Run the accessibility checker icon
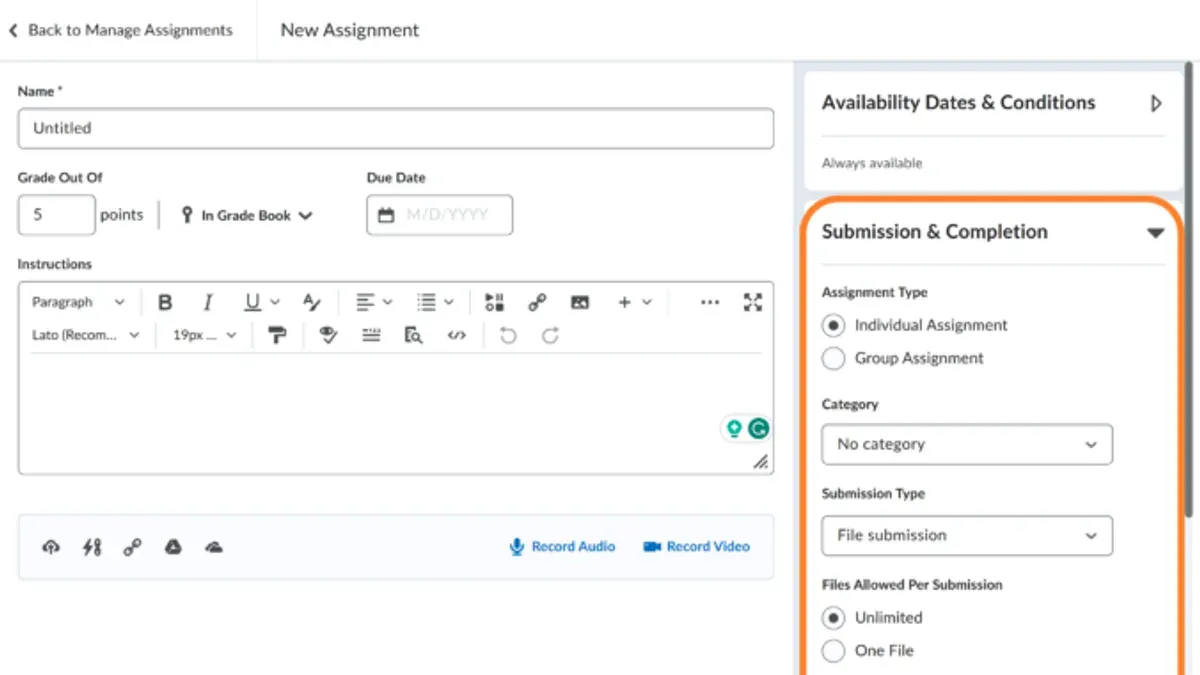This screenshot has height=675, width=1200. click(x=328, y=336)
